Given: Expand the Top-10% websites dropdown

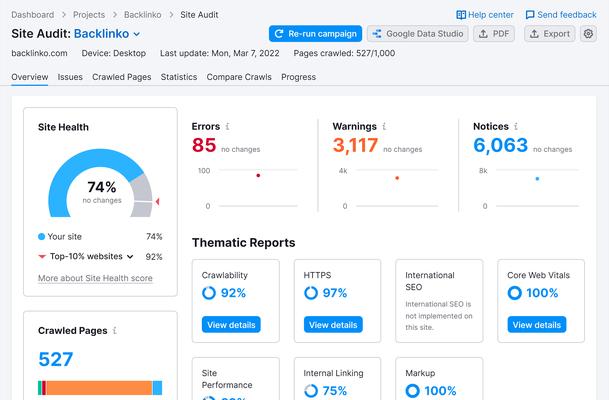Looking at the screenshot, I should (x=130, y=256).
